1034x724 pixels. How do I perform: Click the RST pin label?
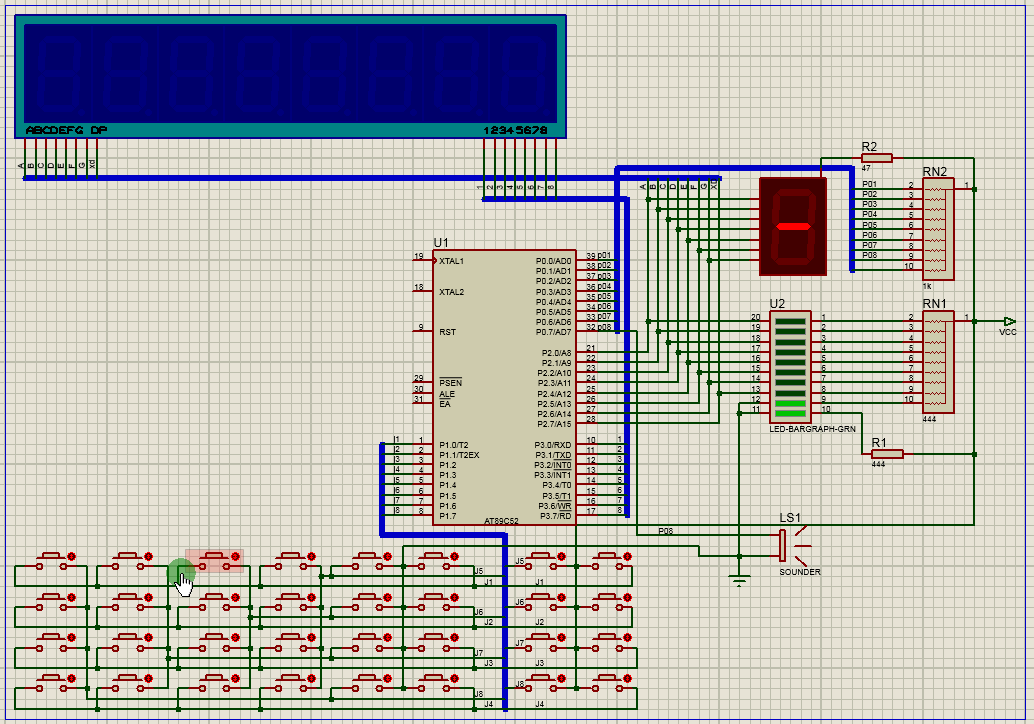pyautogui.click(x=447, y=332)
